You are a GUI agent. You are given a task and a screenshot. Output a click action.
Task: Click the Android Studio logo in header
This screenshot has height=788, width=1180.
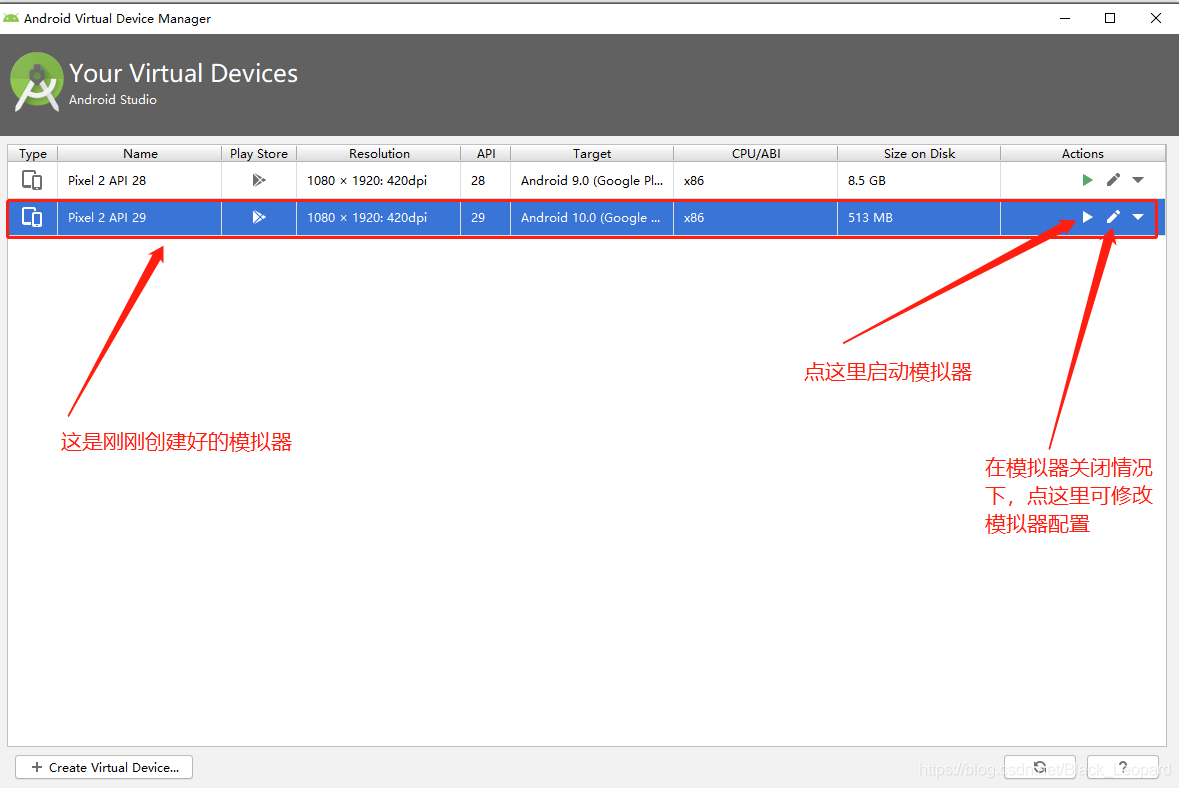36,82
